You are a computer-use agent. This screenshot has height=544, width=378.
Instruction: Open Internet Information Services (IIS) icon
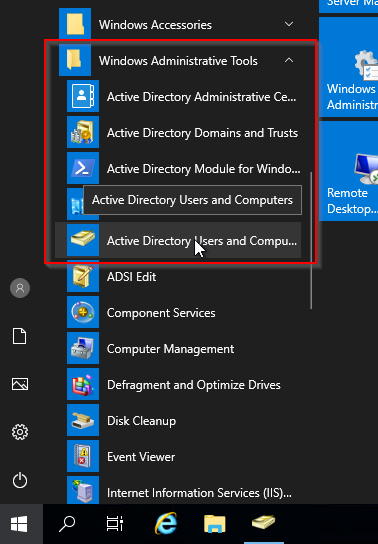(83, 490)
